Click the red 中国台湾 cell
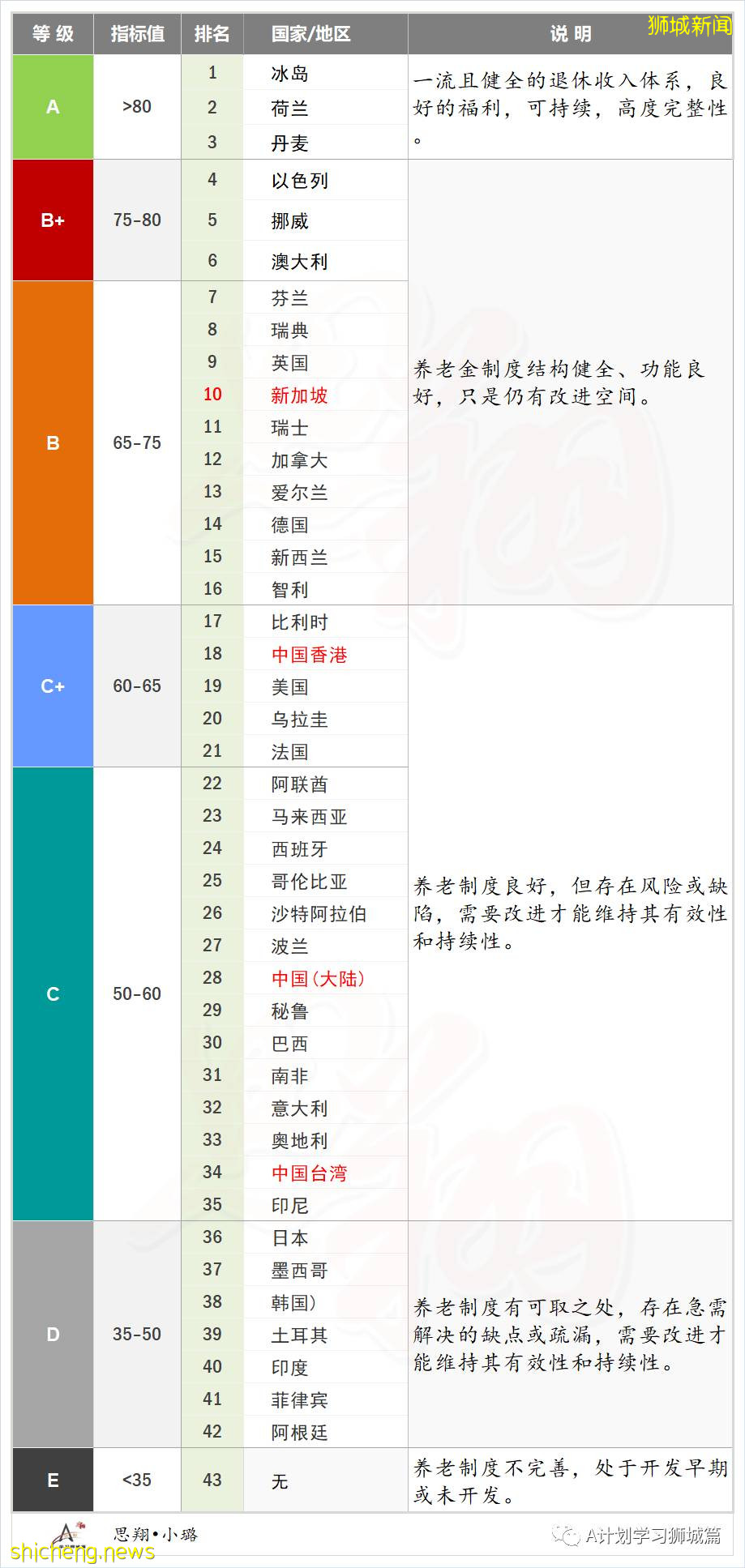The image size is (745, 1568). (325, 1173)
